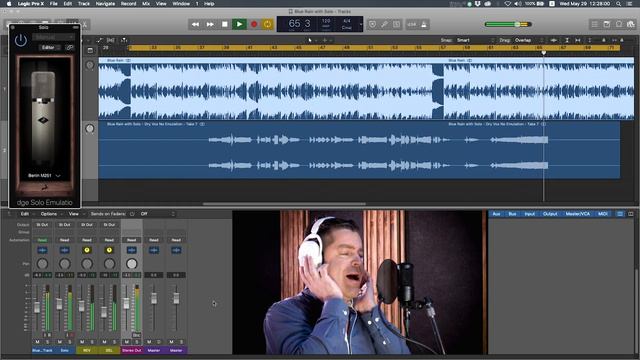Open the List Editors icon

click(595, 24)
